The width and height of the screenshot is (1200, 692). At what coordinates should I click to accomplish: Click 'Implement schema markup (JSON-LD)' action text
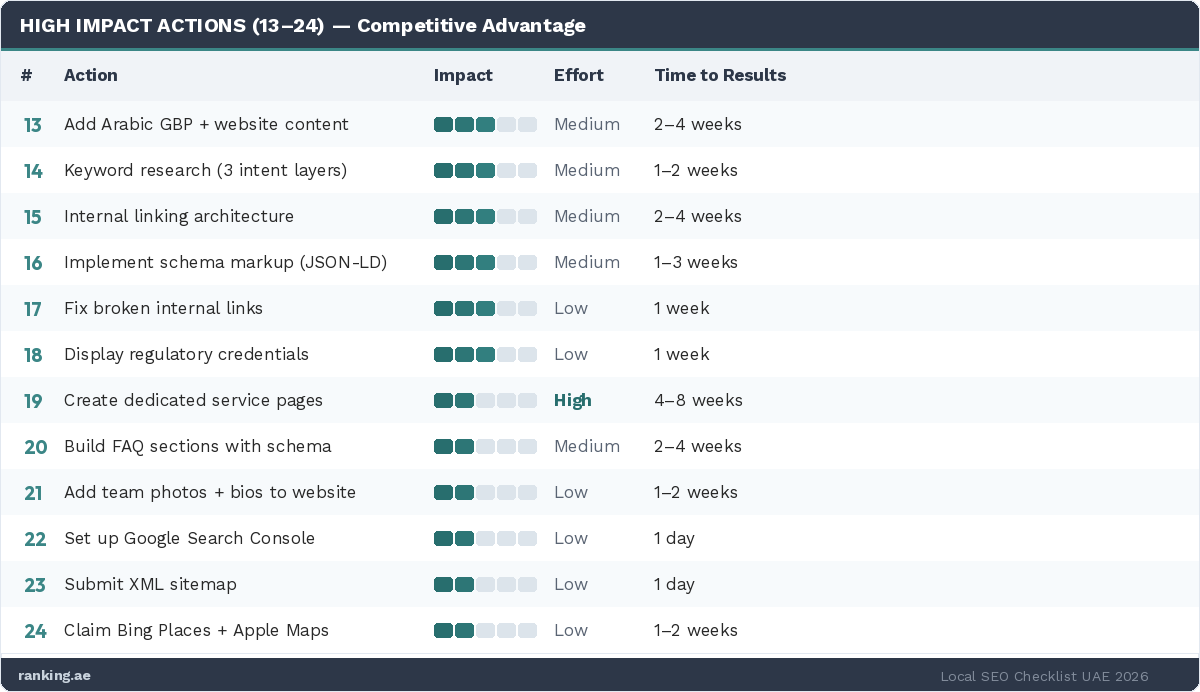(x=225, y=263)
